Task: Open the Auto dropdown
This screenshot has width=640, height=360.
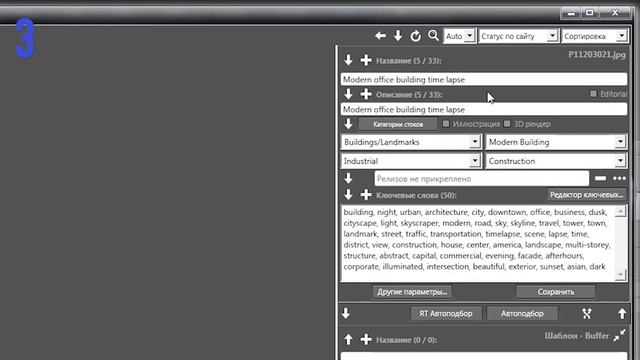Action: click(460, 36)
